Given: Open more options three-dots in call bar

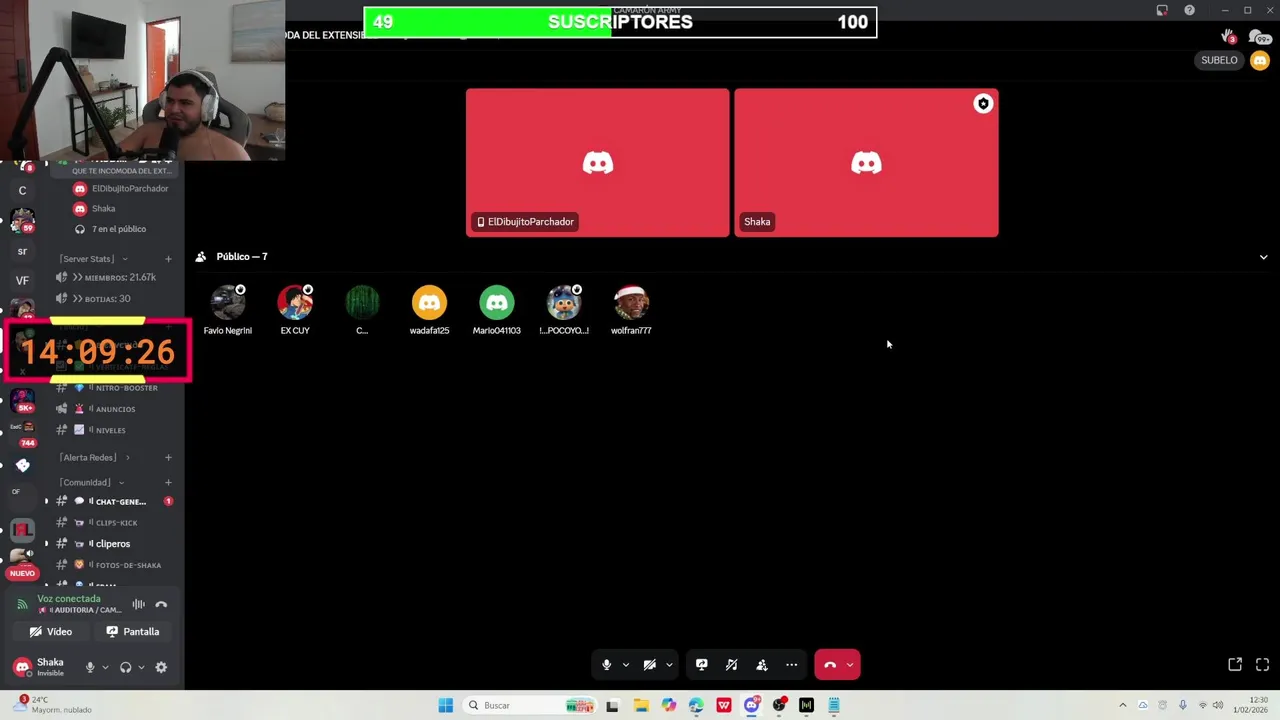Looking at the screenshot, I should pyautogui.click(x=792, y=665).
